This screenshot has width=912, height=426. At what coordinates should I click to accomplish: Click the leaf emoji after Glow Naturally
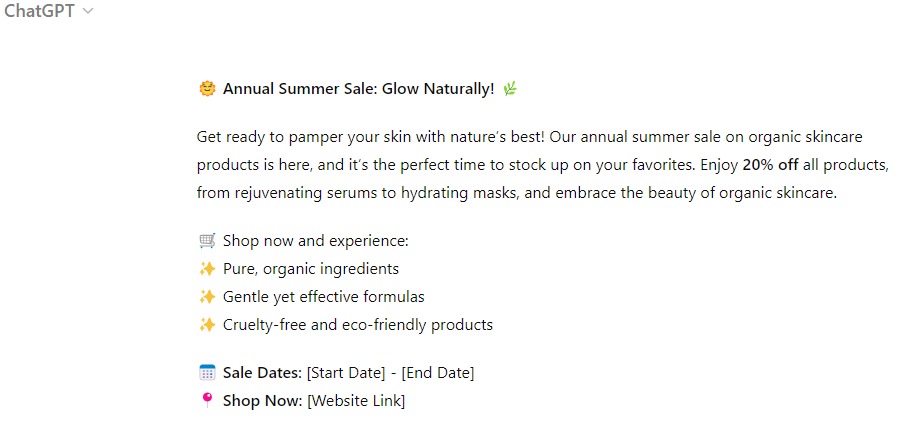coord(510,88)
